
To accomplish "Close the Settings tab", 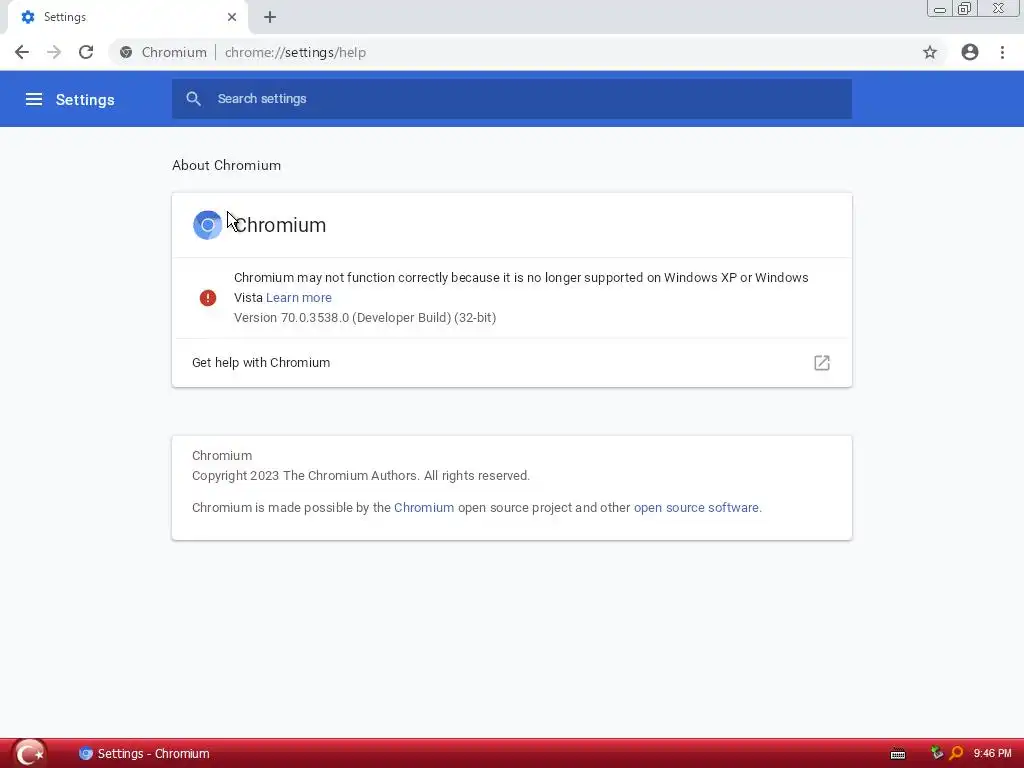I will point(232,17).
